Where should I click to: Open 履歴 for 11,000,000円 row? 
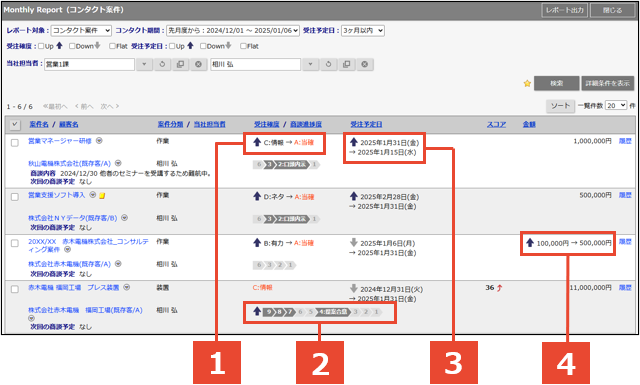click(625, 288)
